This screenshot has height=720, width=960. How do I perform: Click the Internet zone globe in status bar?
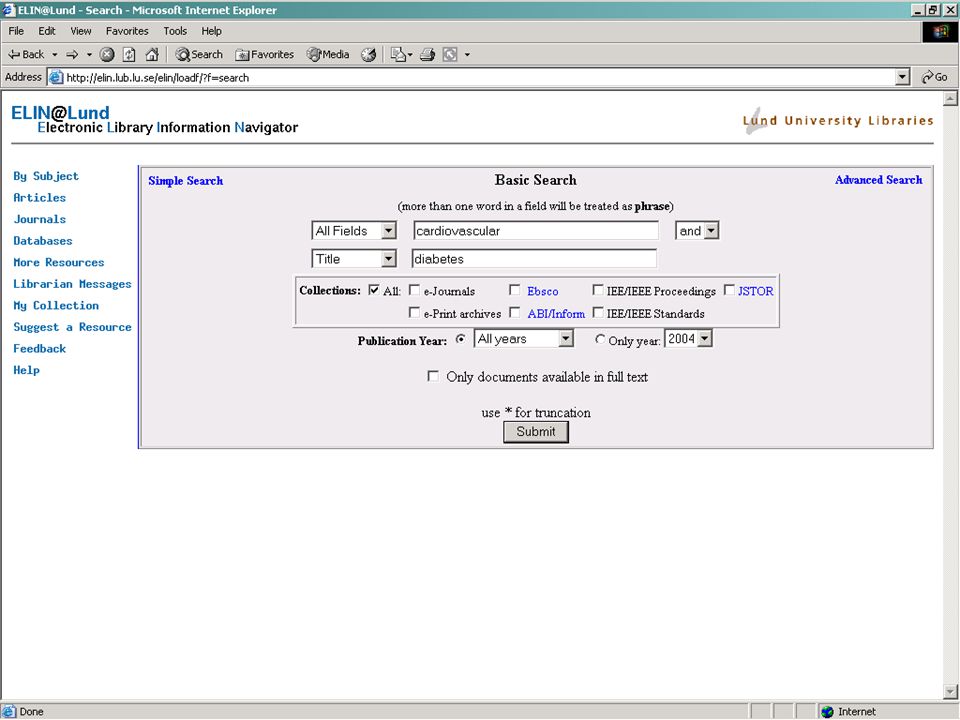[828, 711]
